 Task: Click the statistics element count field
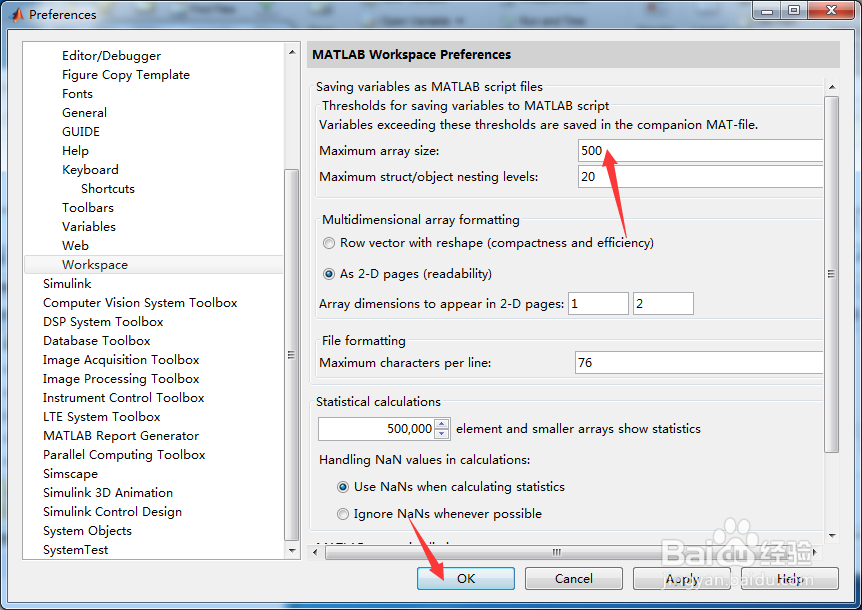pos(376,429)
